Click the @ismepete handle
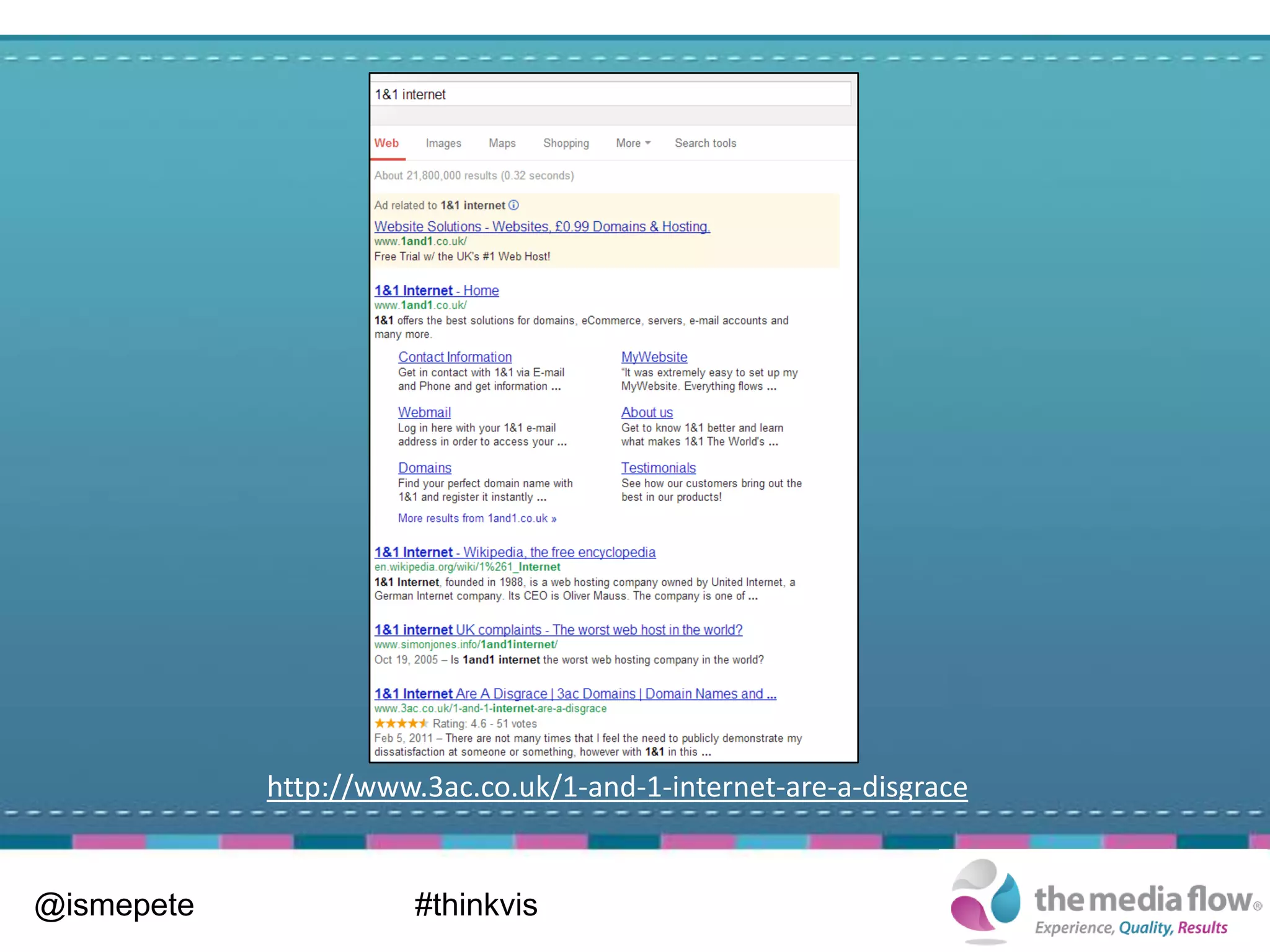 pos(114,905)
